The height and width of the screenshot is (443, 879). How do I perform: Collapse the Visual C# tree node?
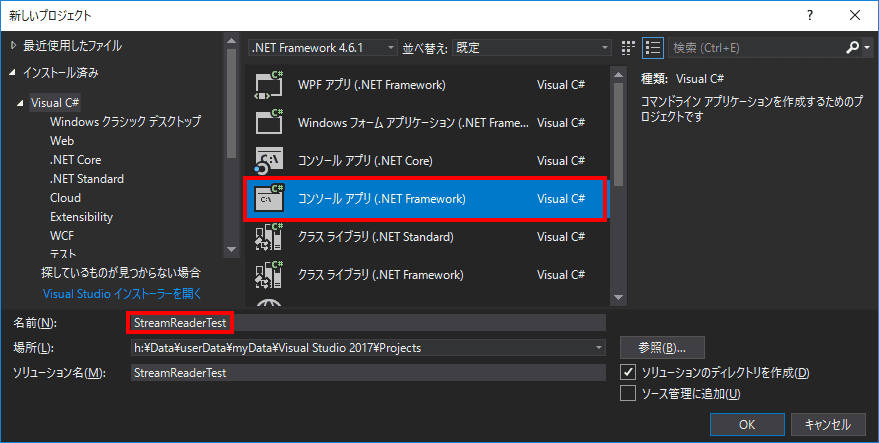21,103
